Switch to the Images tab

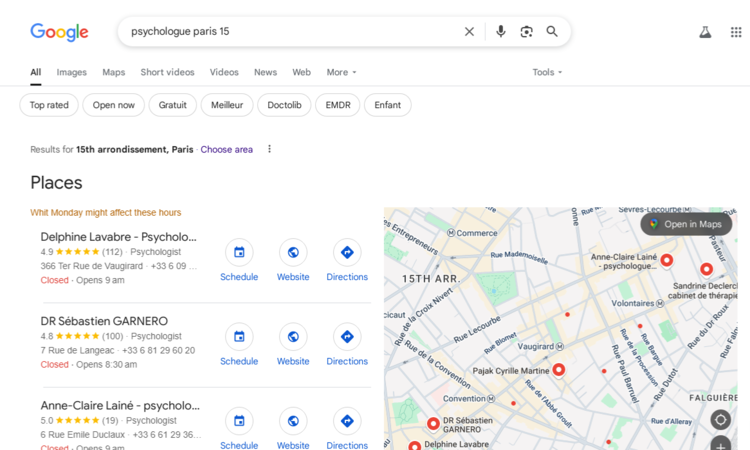click(x=72, y=72)
